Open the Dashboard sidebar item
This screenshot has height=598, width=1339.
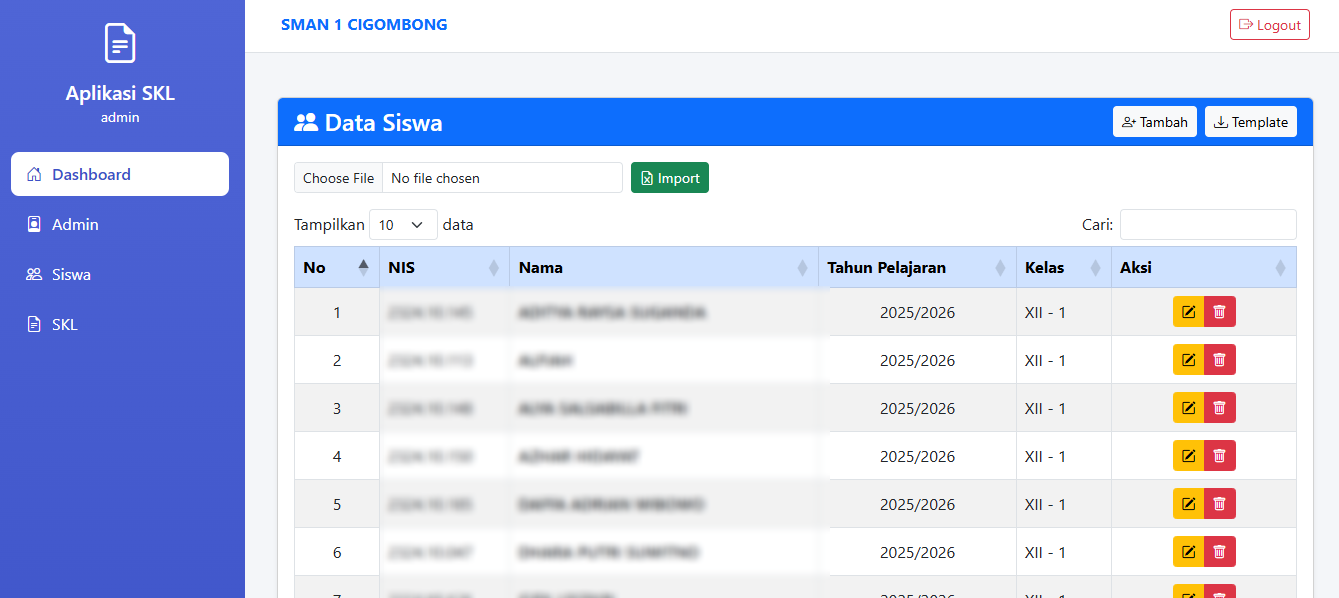click(x=120, y=174)
